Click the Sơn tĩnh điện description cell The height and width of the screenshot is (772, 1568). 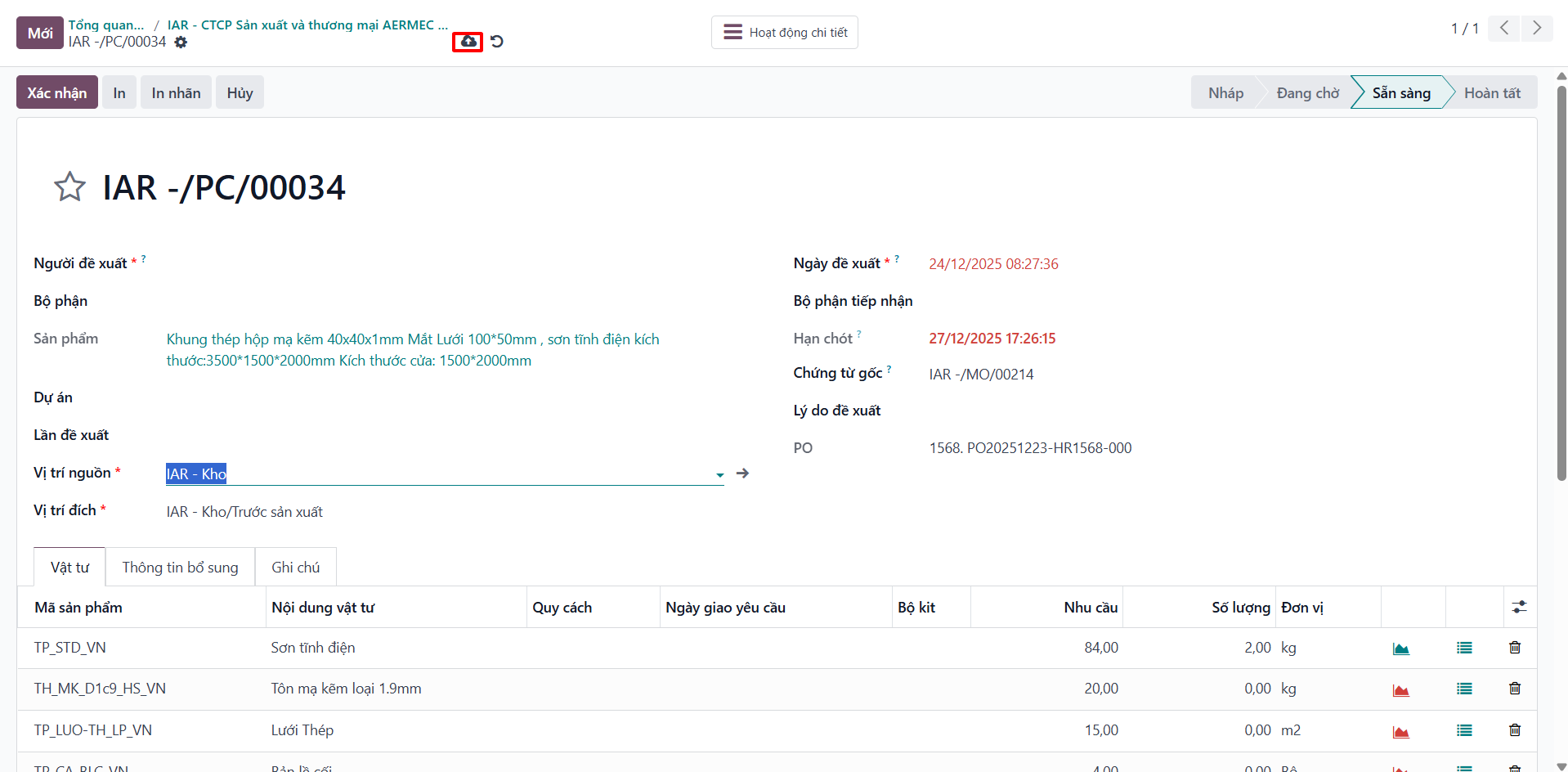[x=396, y=648]
